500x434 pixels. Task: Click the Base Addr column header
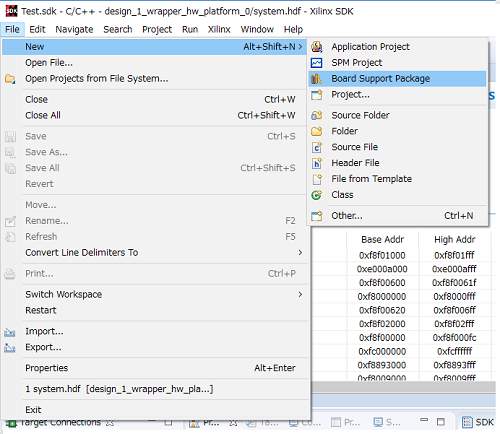(x=382, y=240)
